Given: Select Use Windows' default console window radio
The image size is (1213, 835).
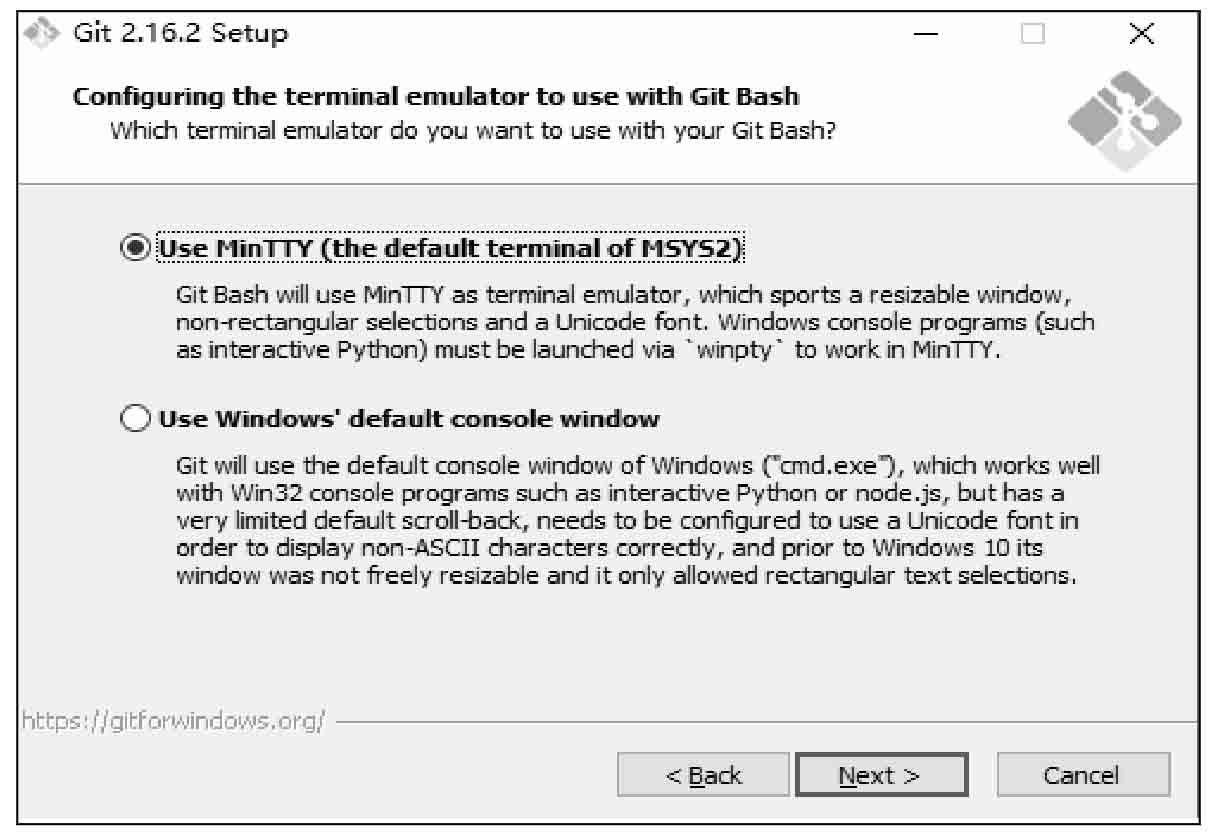Looking at the screenshot, I should click(135, 418).
